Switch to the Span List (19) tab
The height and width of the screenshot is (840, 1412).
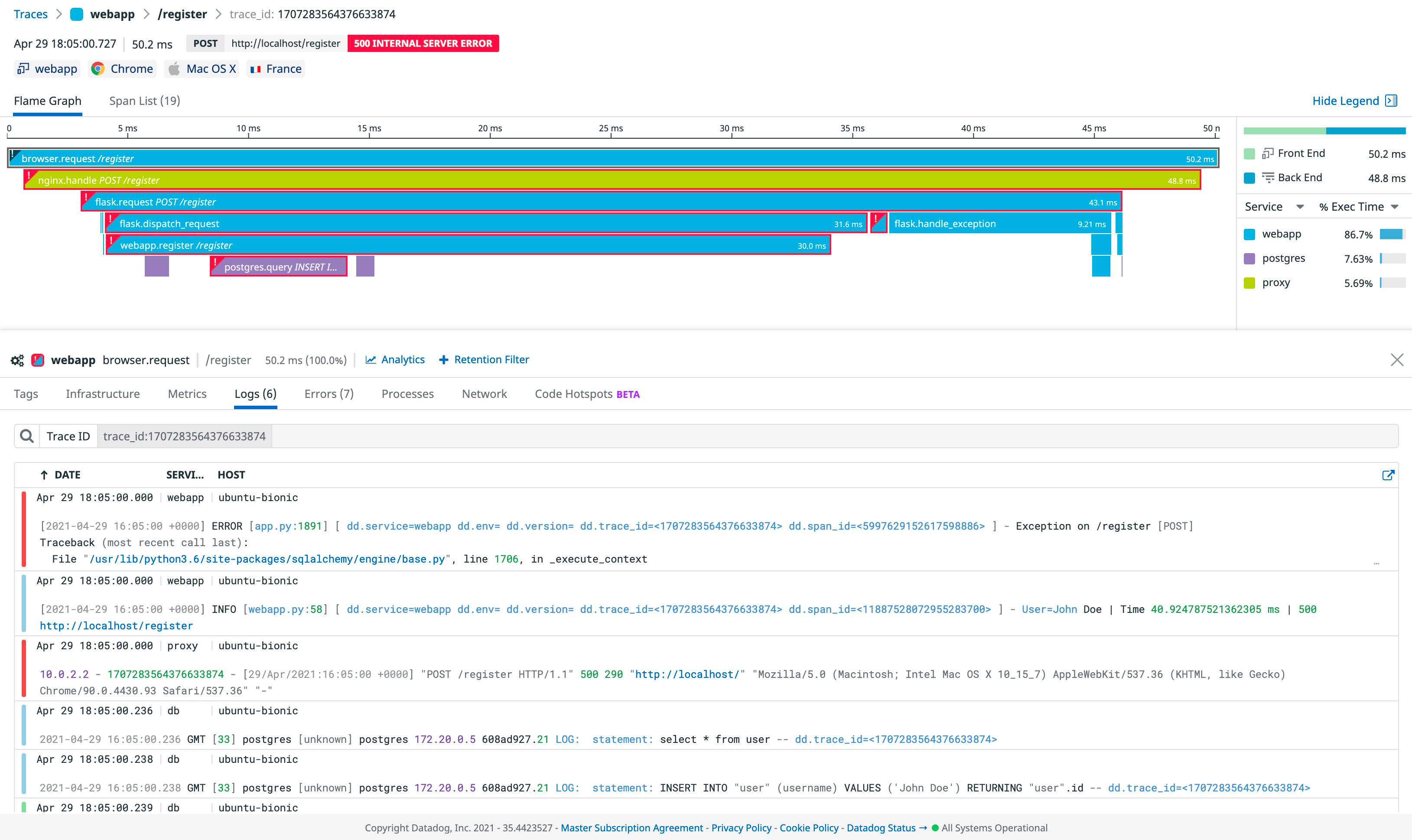click(x=144, y=101)
